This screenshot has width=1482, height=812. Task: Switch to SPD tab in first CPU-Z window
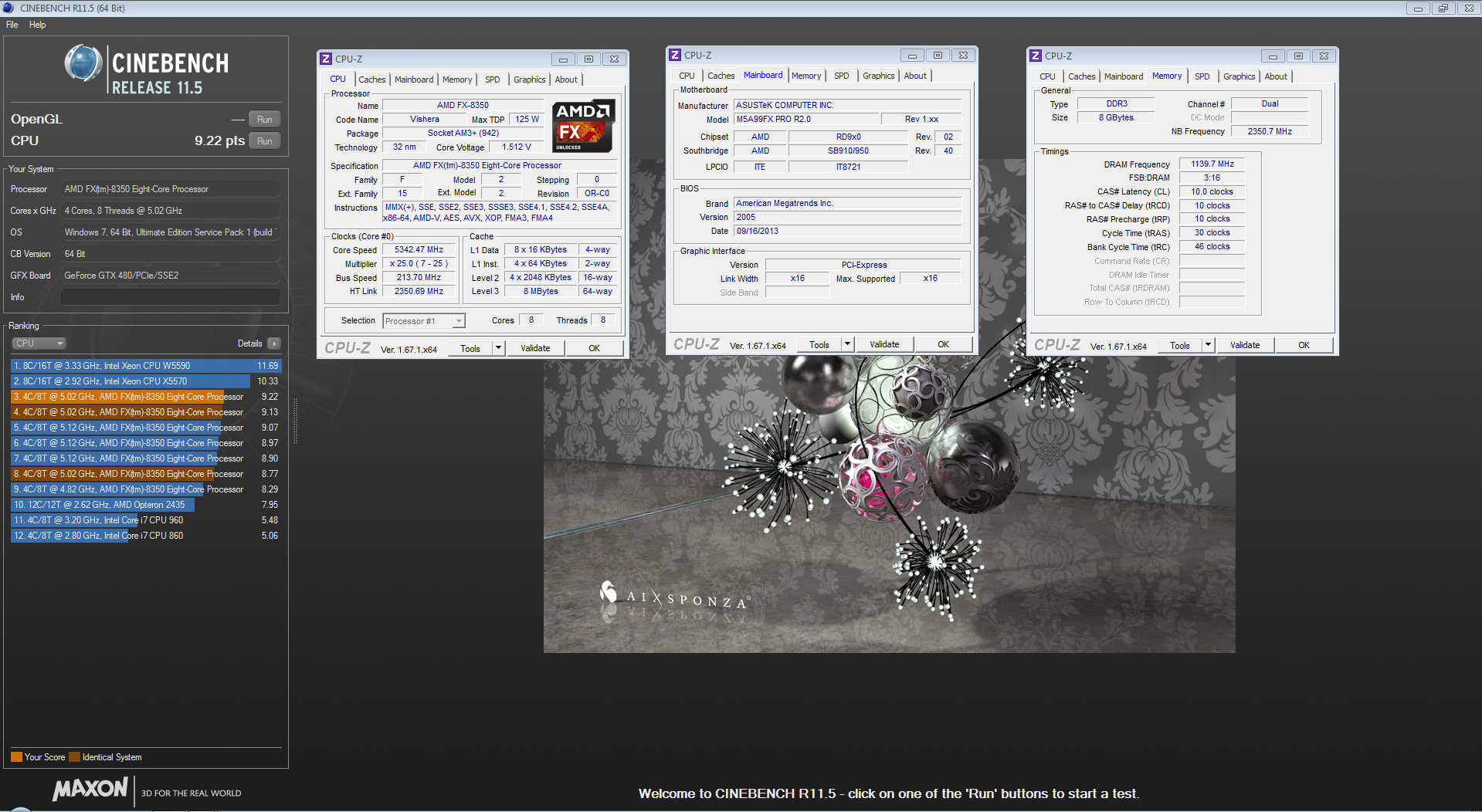tap(492, 80)
